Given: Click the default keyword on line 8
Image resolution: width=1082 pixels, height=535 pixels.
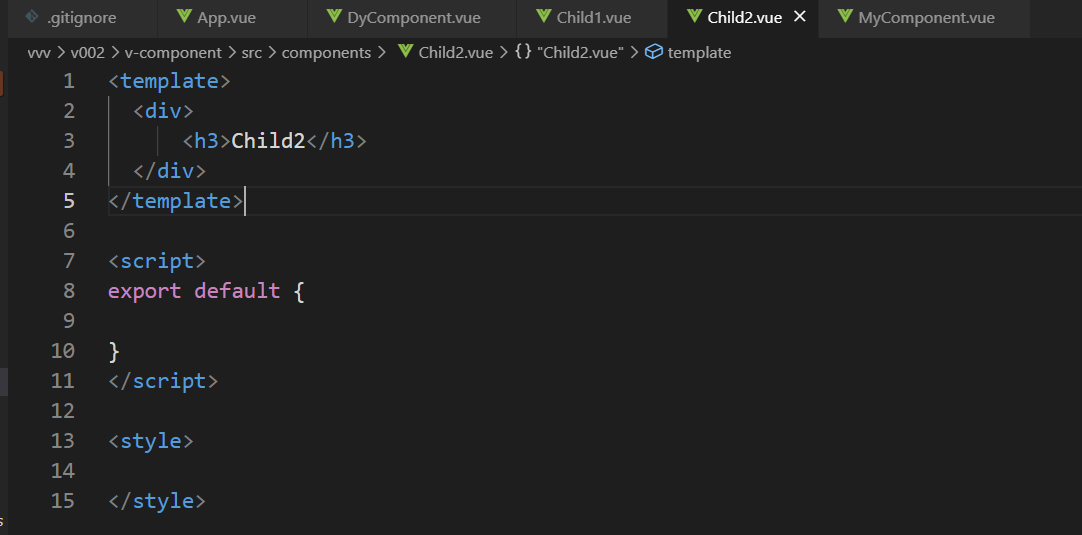Looking at the screenshot, I should pos(237,291).
